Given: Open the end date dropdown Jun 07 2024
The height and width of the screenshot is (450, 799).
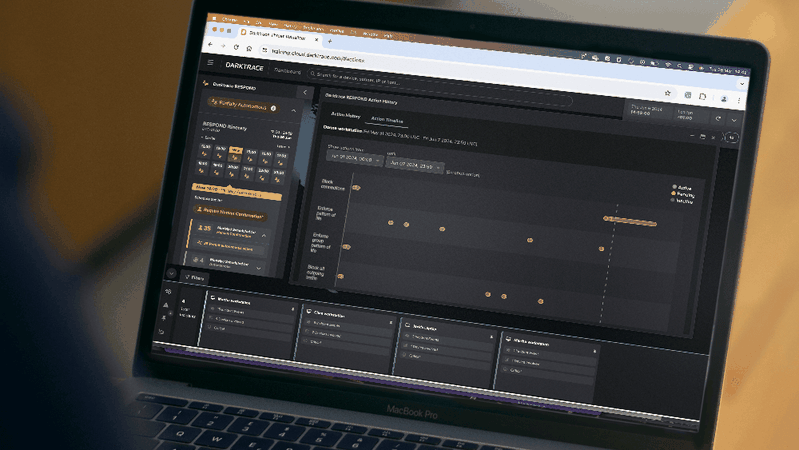Looking at the screenshot, I should click(x=414, y=166).
